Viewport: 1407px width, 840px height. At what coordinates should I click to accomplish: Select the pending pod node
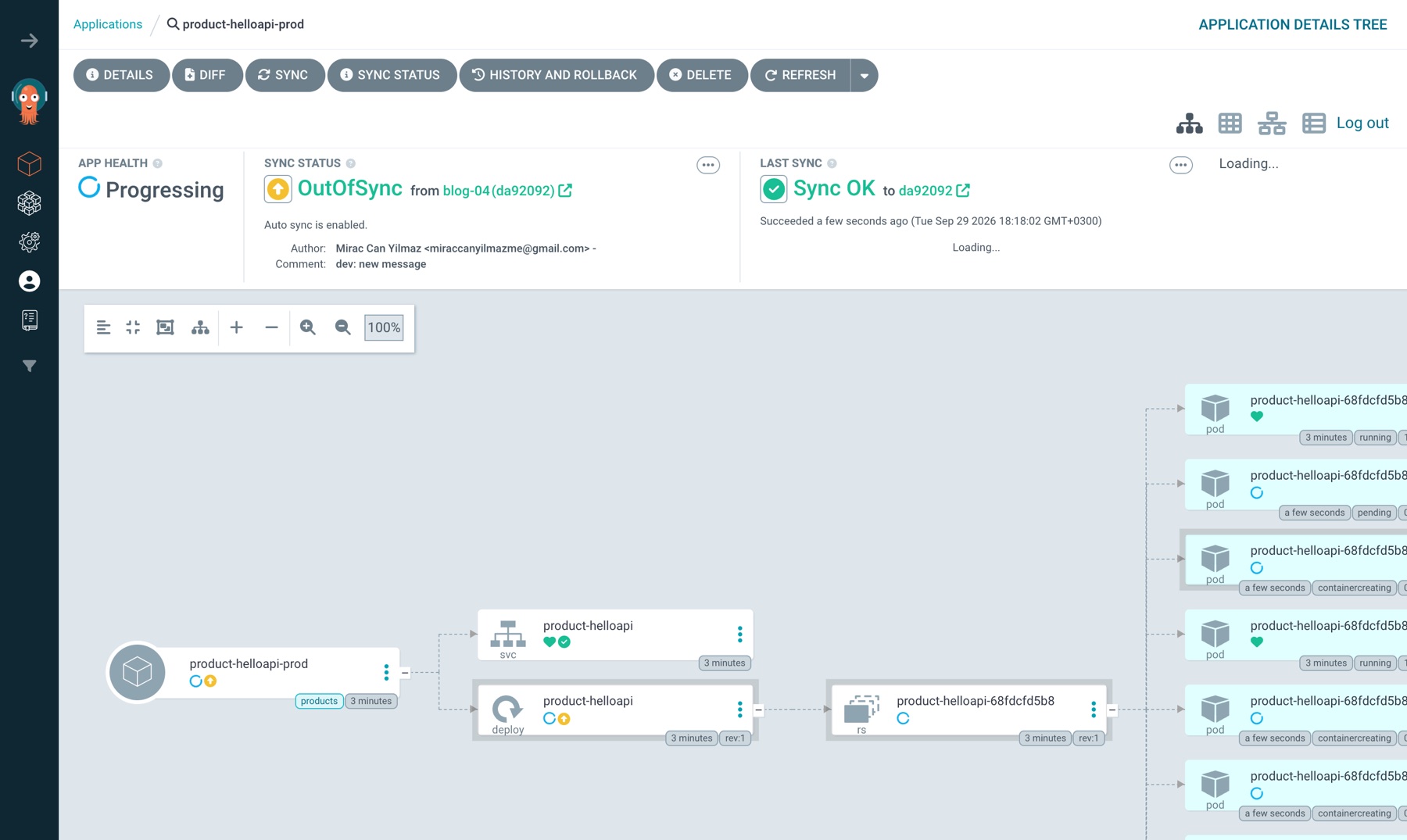1296,484
